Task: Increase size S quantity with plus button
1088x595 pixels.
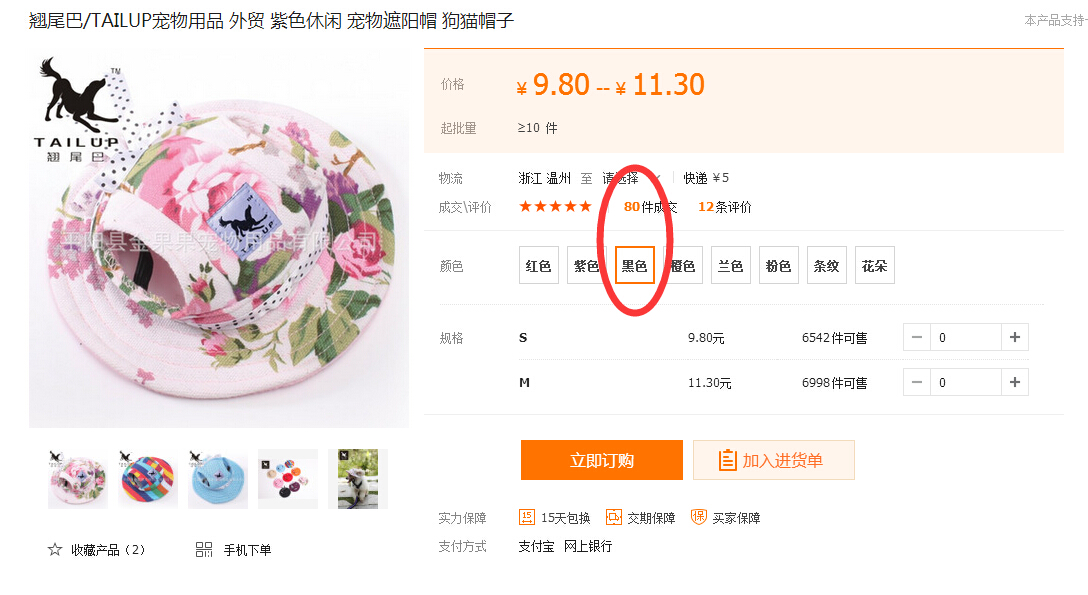Action: [1015, 337]
